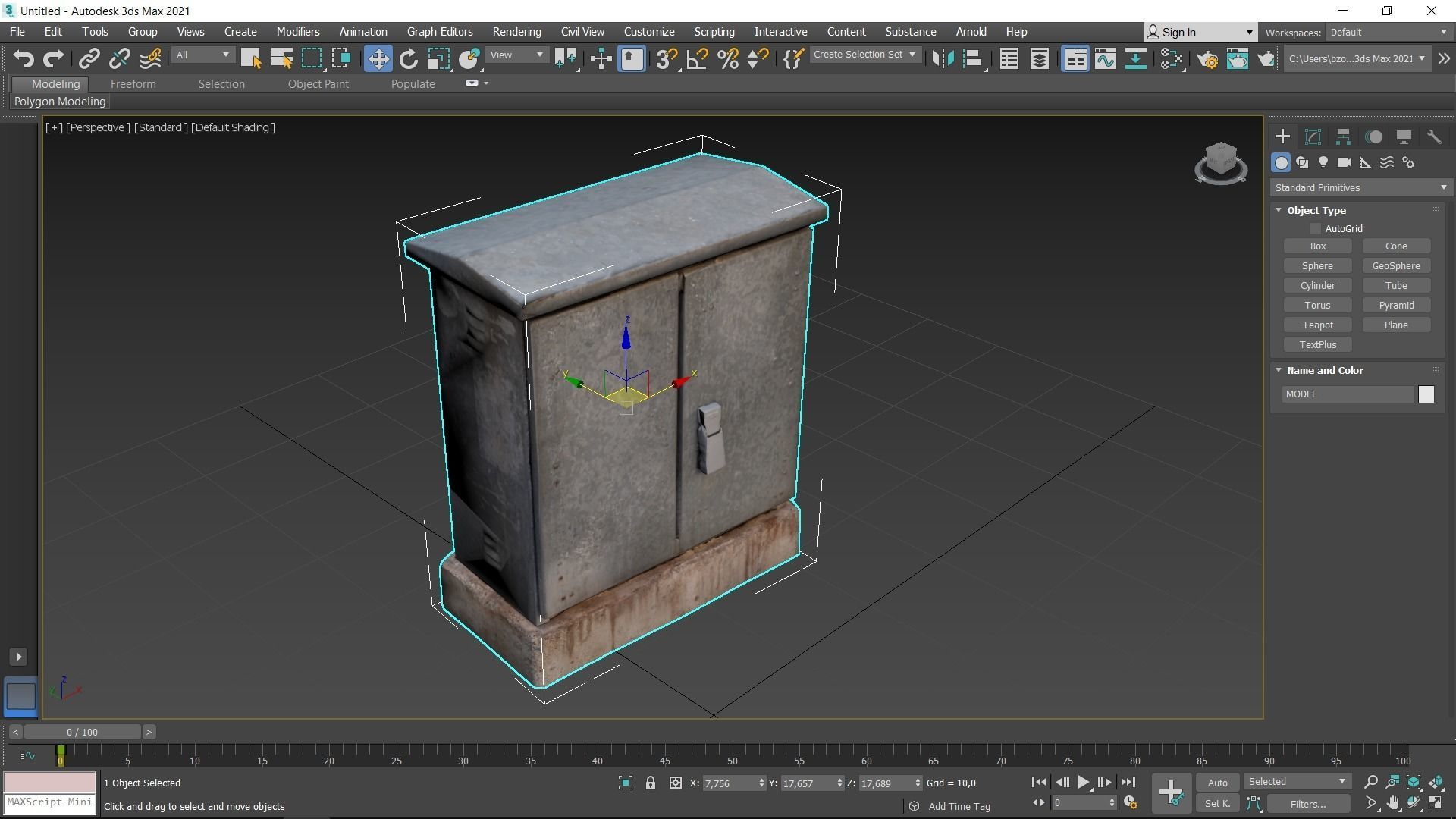The image size is (1456, 819).
Task: Click the Undo arrow icon
Action: coord(24,58)
